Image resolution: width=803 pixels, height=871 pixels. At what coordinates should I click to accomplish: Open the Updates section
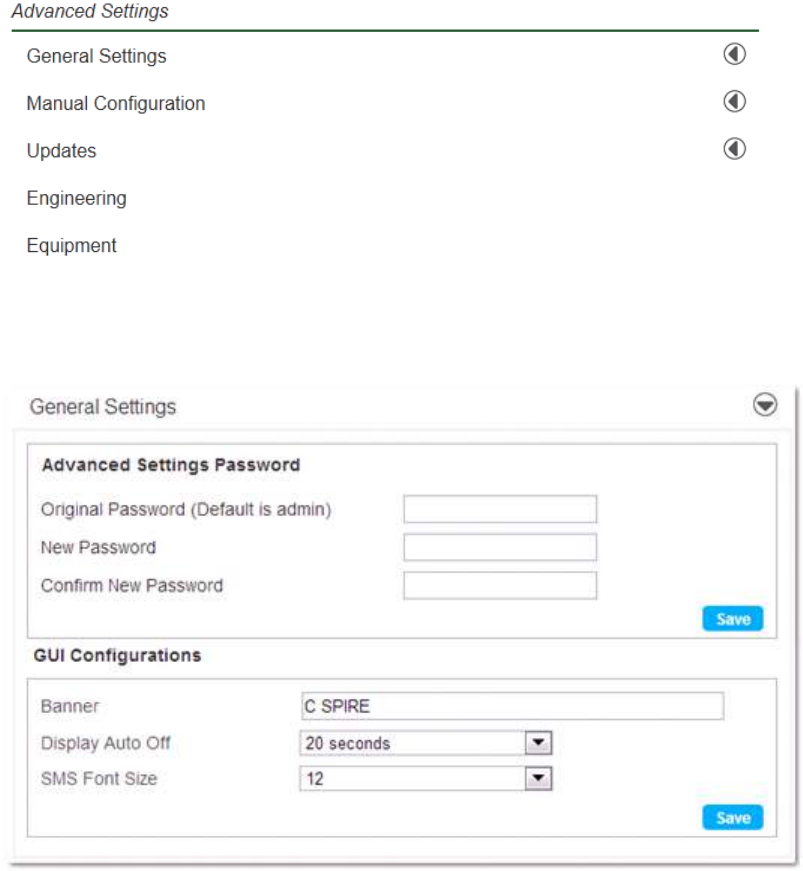61,151
